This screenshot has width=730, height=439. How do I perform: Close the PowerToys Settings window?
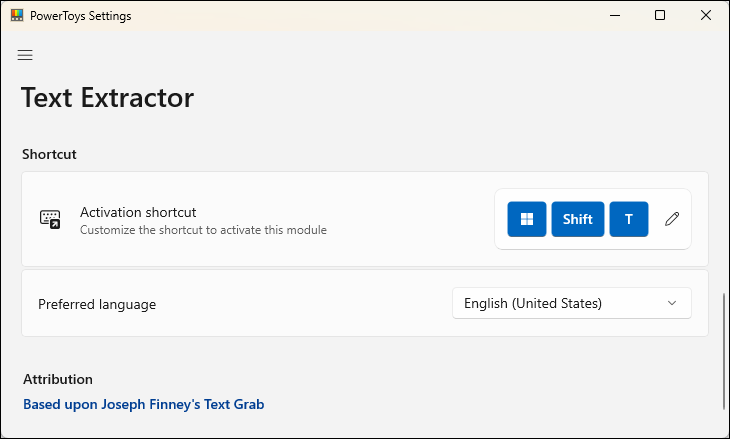coord(706,15)
